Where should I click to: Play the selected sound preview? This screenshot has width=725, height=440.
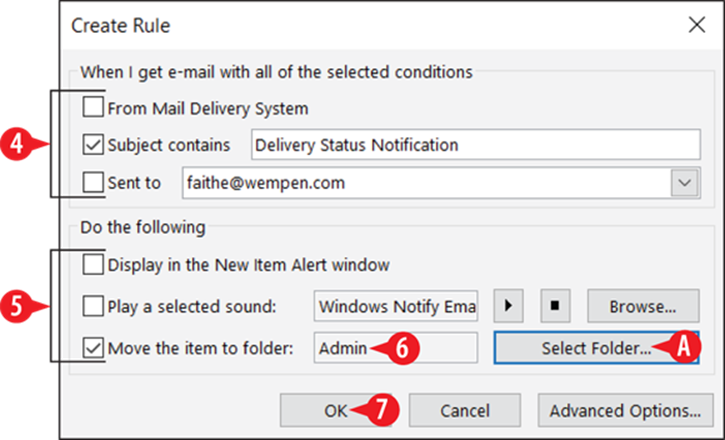click(508, 306)
